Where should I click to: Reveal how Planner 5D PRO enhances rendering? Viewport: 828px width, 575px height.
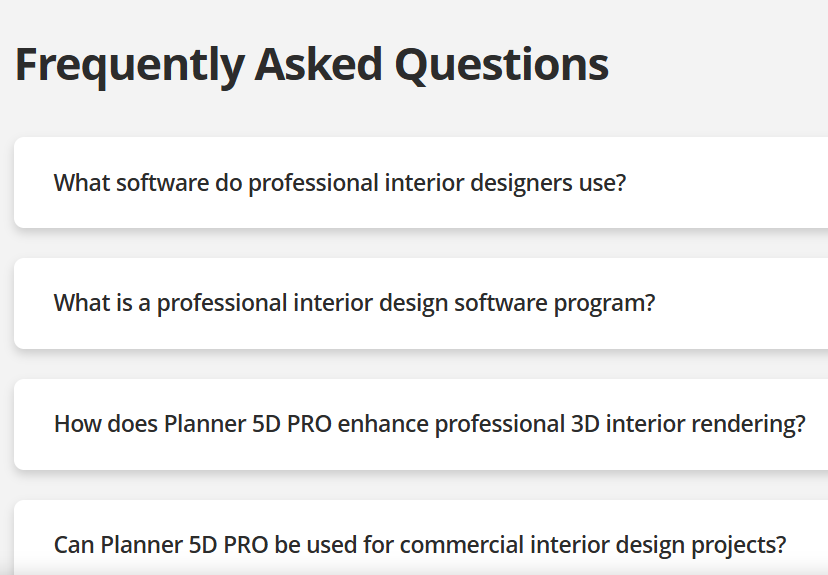coord(429,424)
